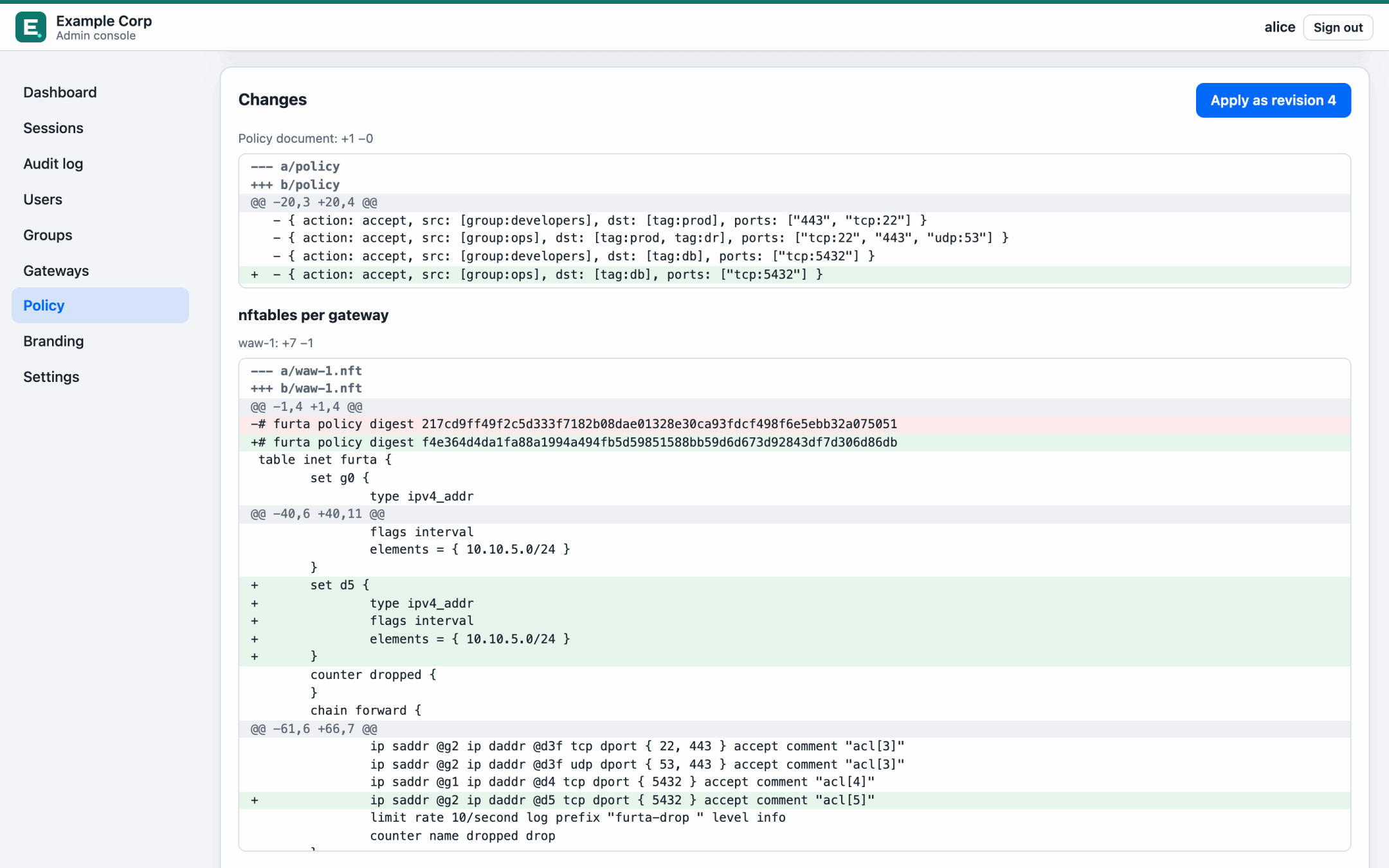Click the 'waw-1: +7 –1' summary
The width and height of the screenshot is (1389, 868).
click(276, 343)
